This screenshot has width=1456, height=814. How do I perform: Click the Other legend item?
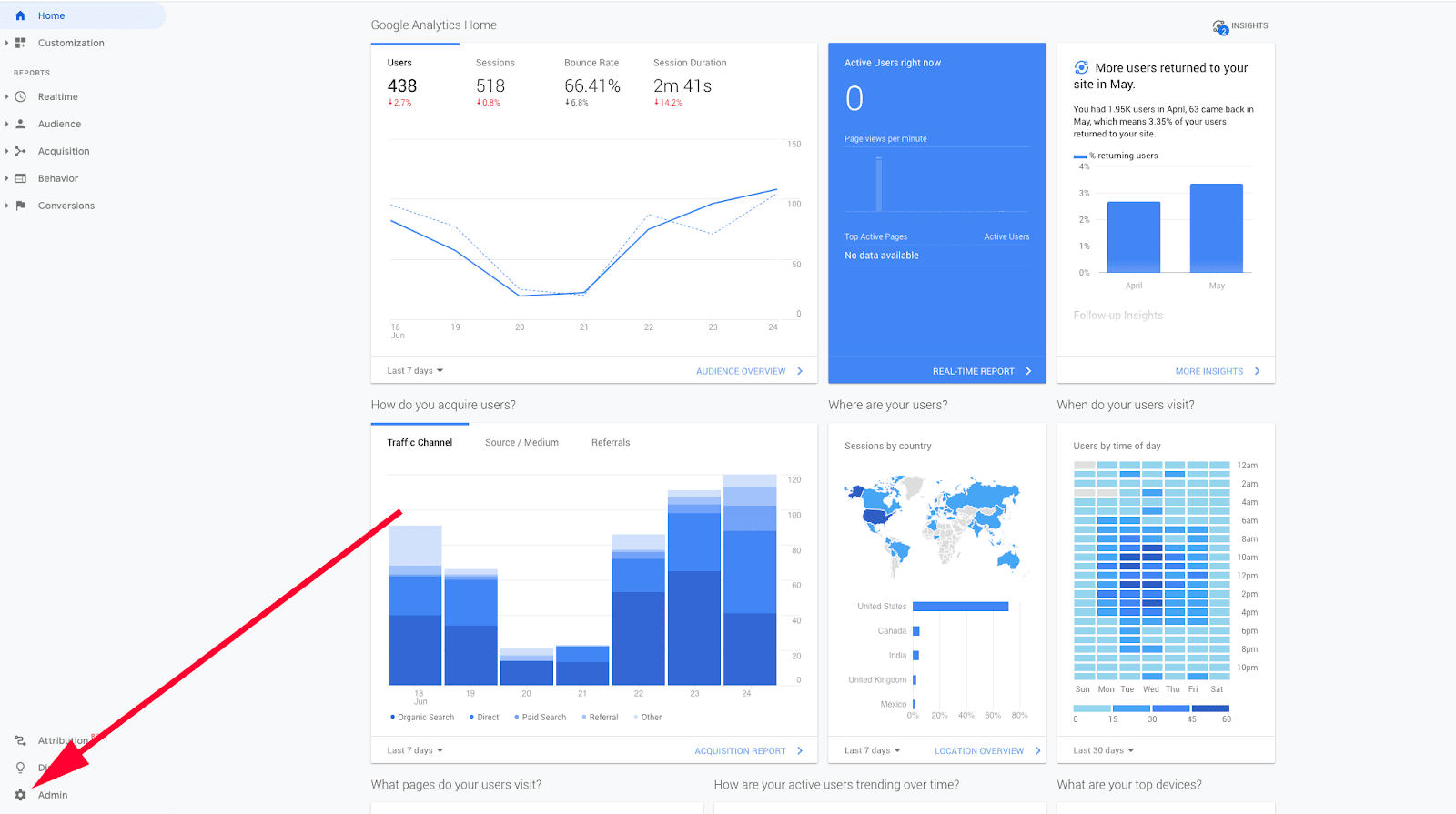pos(648,718)
